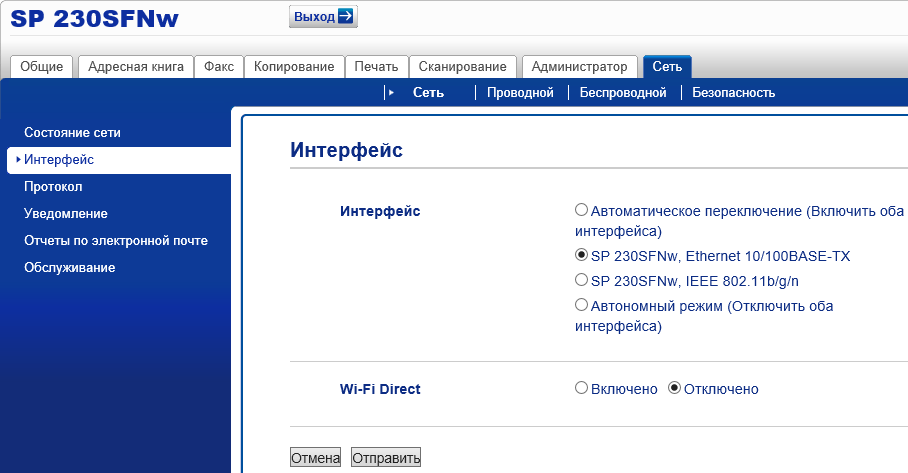
Task: Open Протокол in the sidebar
Action: pos(53,186)
